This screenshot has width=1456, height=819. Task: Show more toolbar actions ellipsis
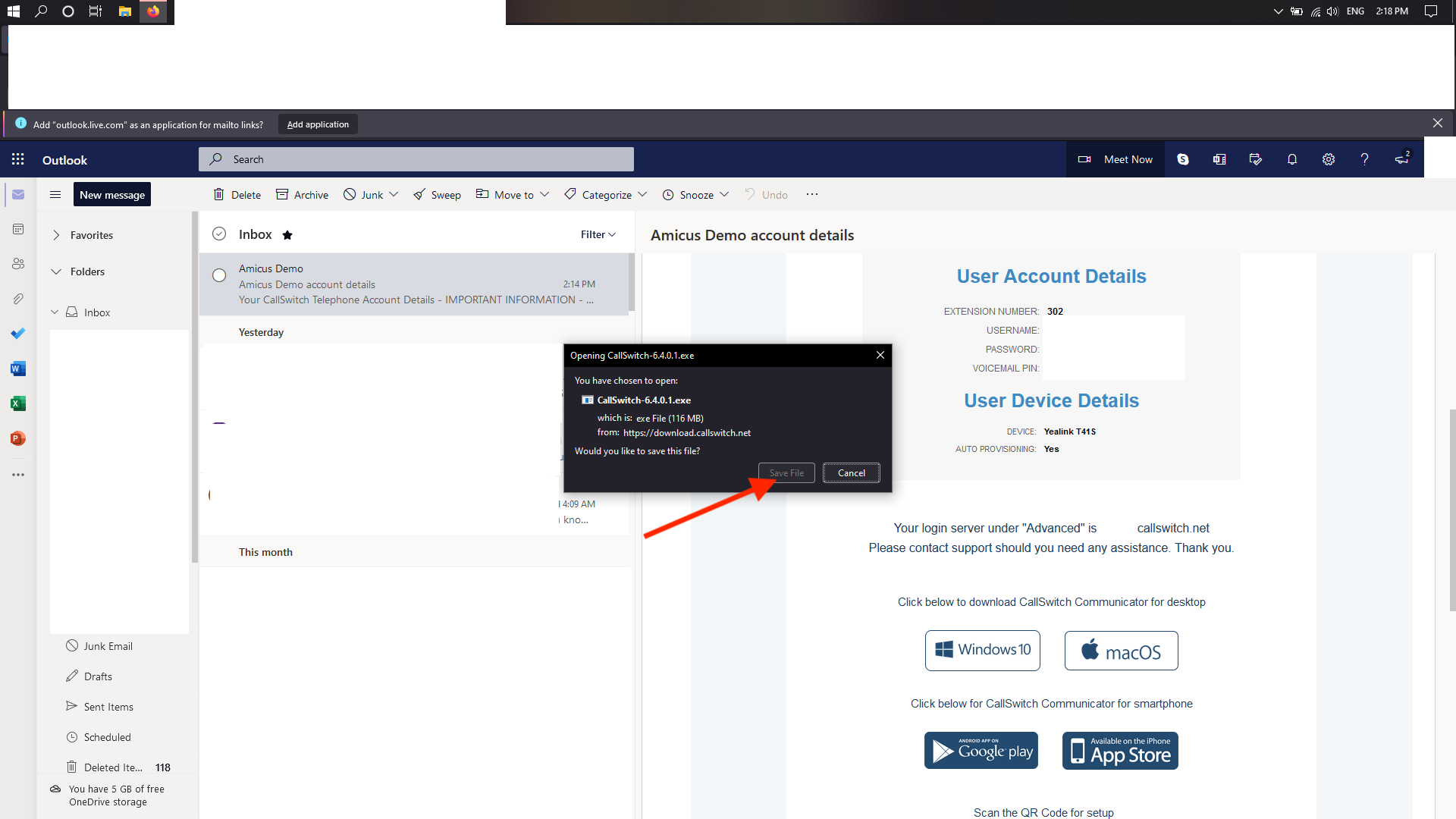click(x=812, y=194)
